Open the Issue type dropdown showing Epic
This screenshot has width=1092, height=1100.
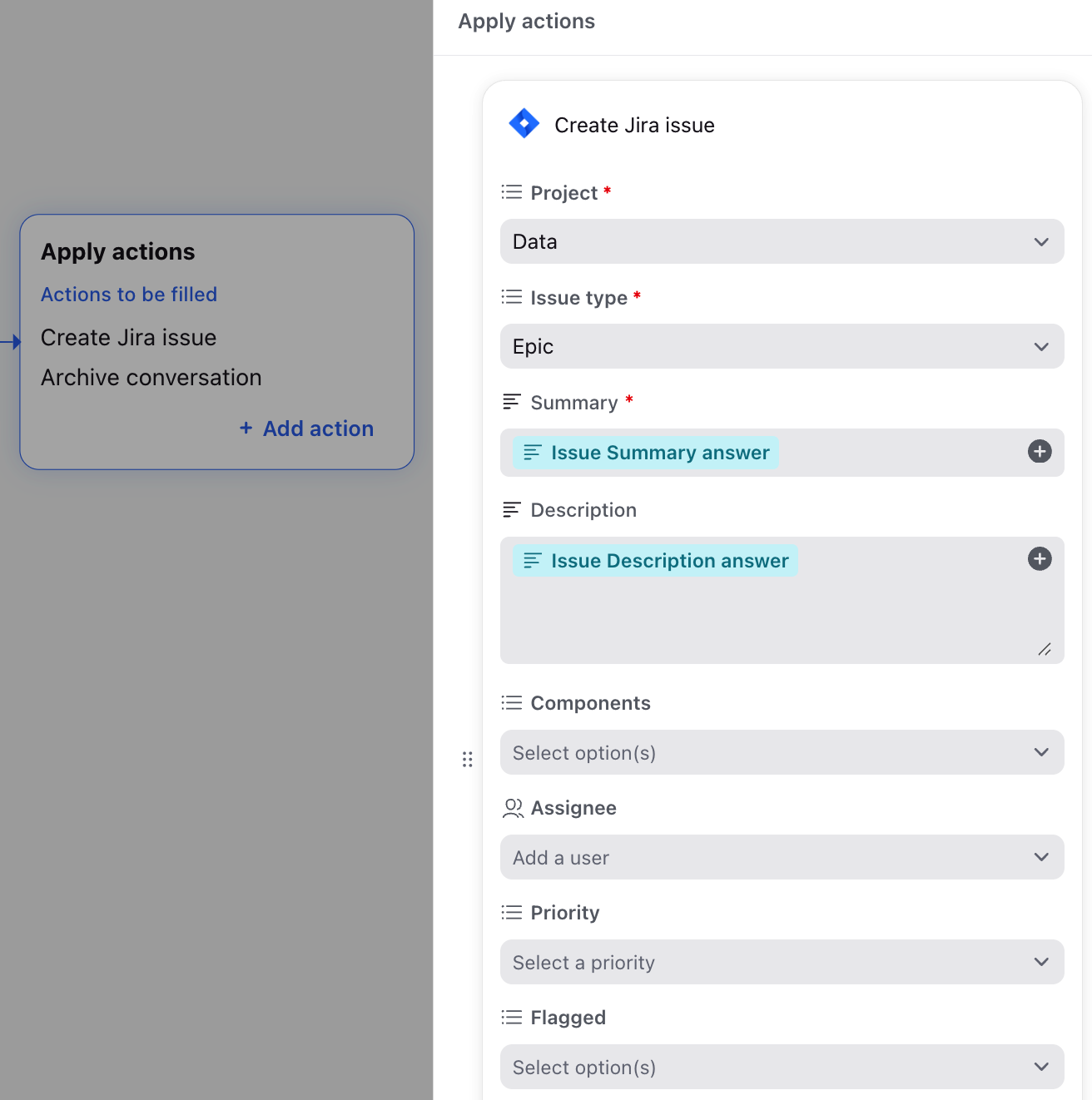point(782,346)
